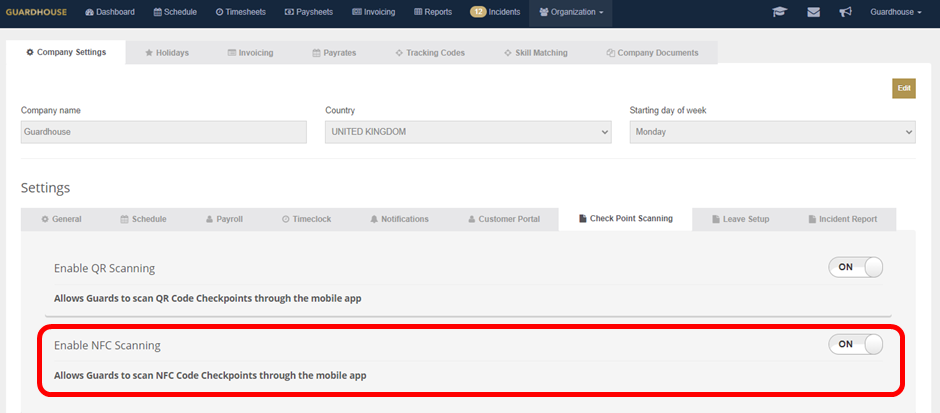Image resolution: width=940 pixels, height=413 pixels.
Task: Click the Company name input field
Action: (x=164, y=132)
